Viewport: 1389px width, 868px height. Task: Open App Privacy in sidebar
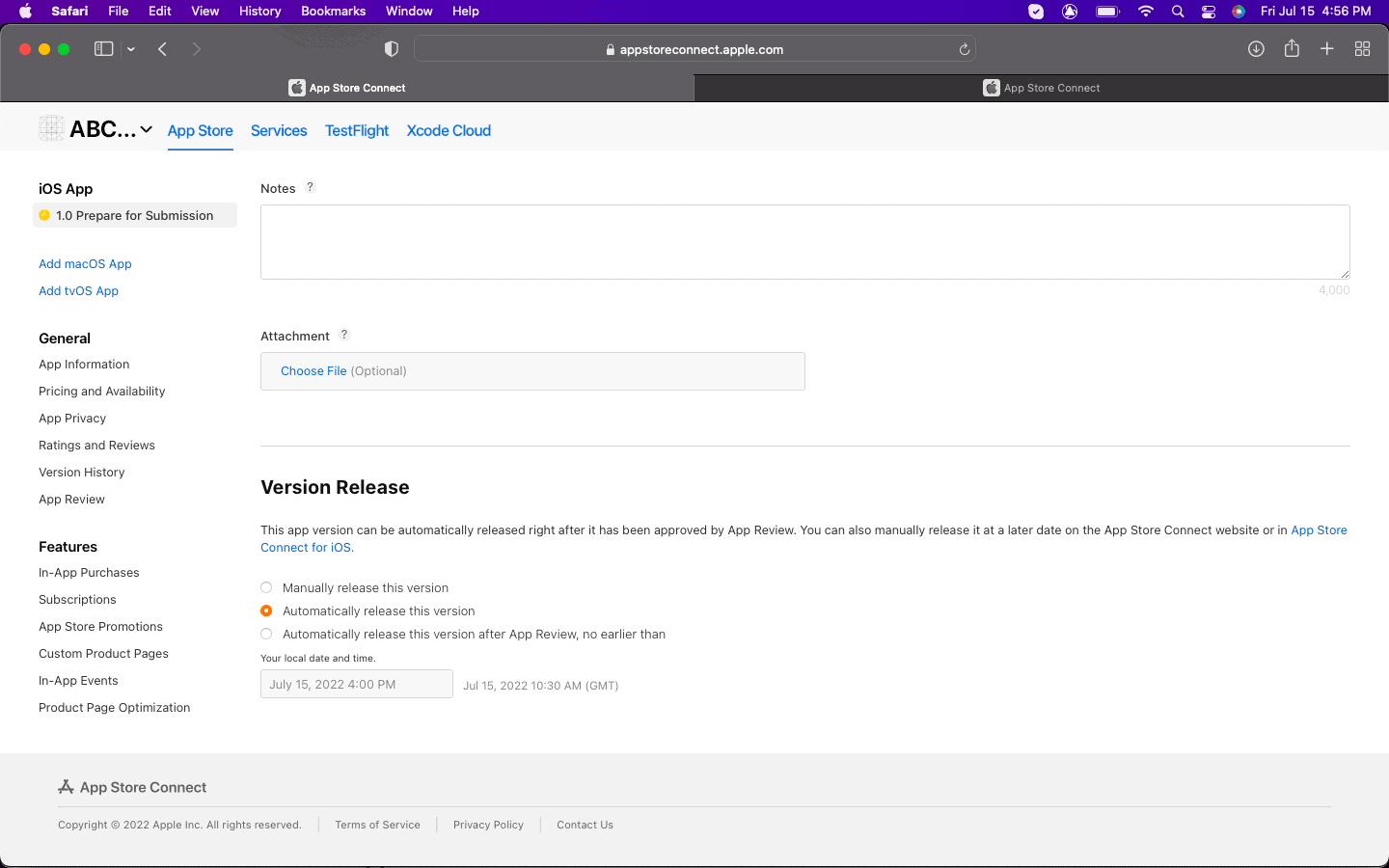pos(72,418)
